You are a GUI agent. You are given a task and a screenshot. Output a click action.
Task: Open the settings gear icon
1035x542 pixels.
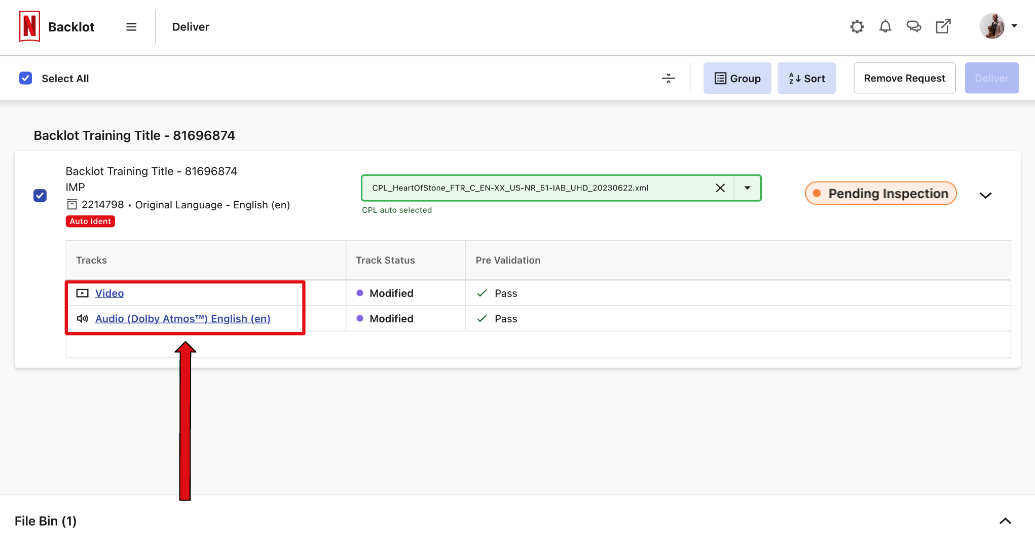coord(857,26)
